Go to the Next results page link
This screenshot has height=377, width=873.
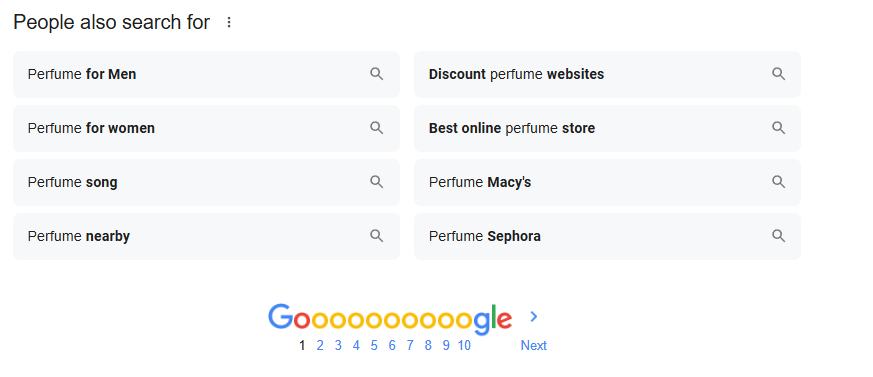533,345
